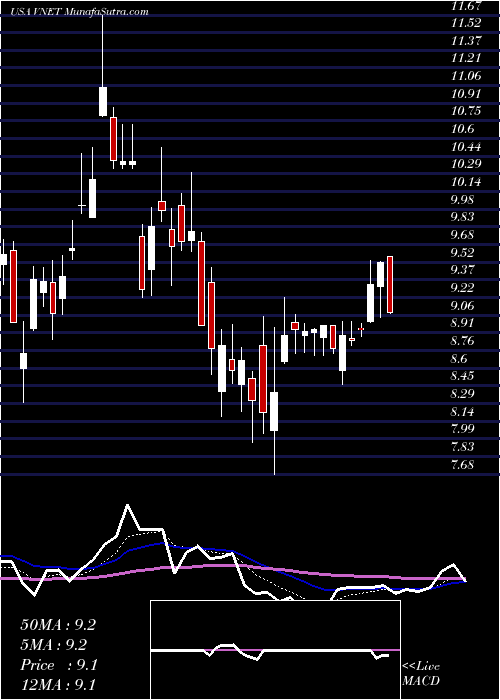
Task: Select the 9.37 price axis label
Action: 462,271
